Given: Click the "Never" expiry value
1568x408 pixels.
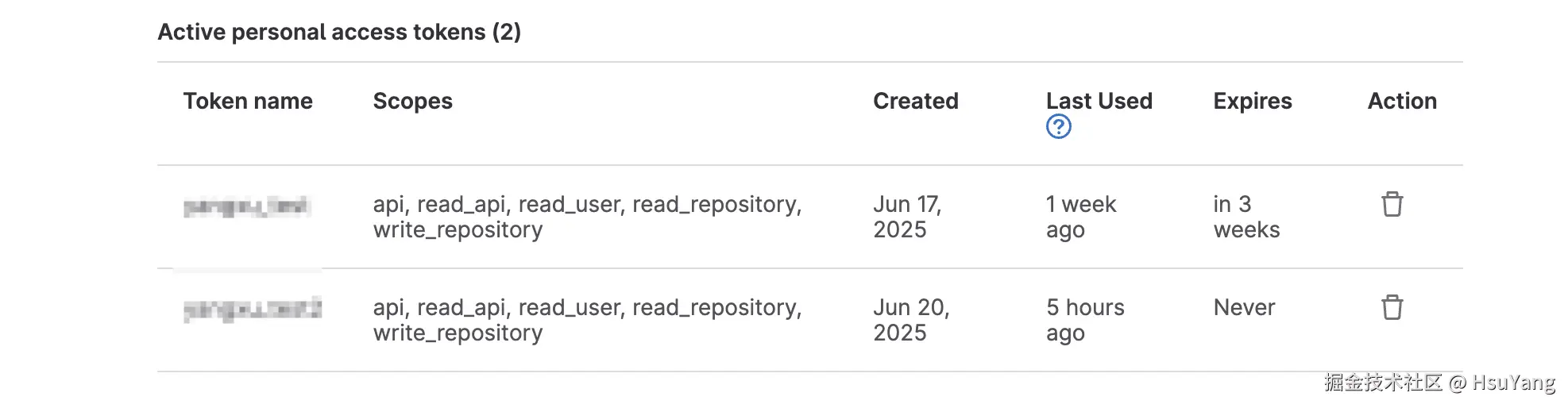Looking at the screenshot, I should 1243,308.
